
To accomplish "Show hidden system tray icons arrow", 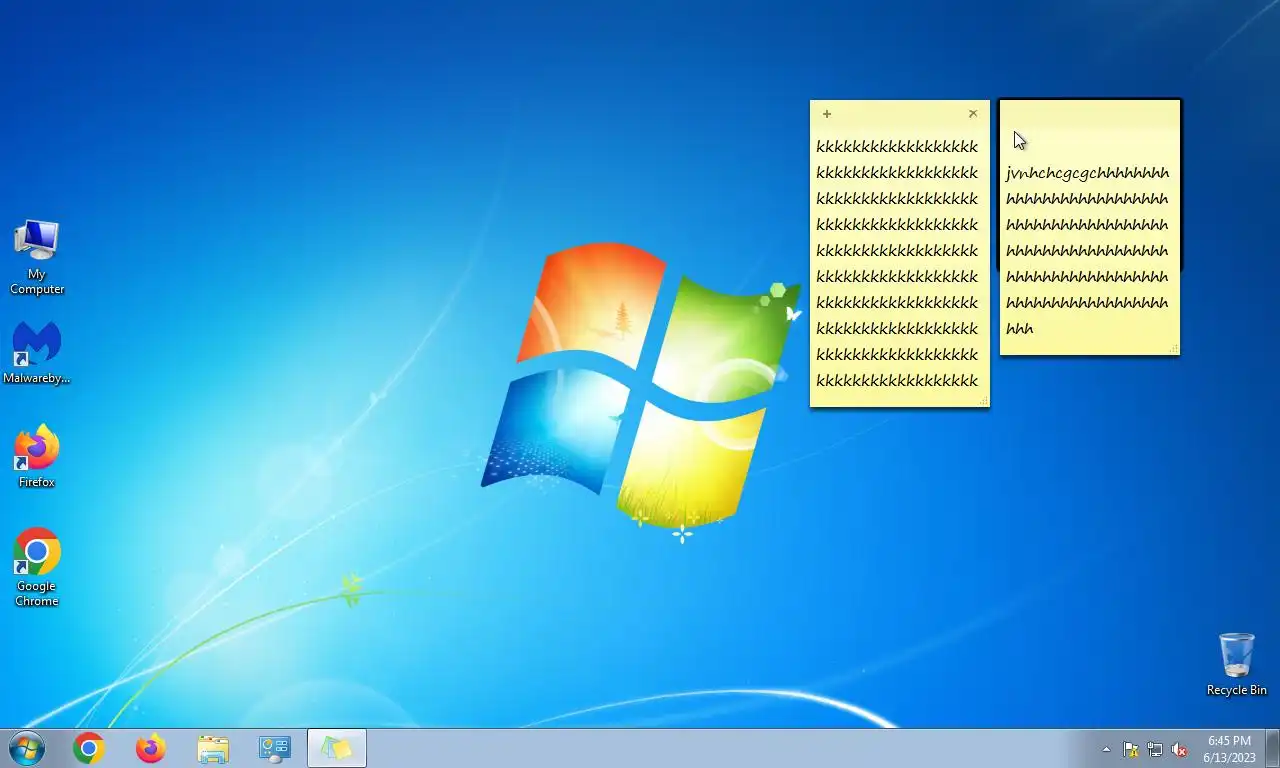I will 1106,749.
